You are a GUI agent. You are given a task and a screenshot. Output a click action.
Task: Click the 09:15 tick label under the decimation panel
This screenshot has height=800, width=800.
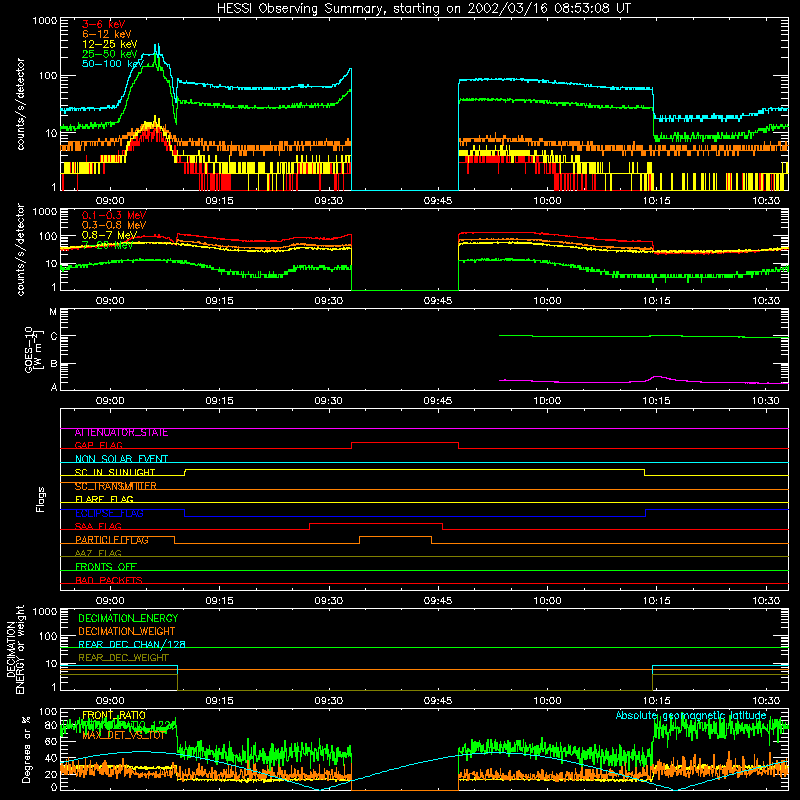point(219,701)
